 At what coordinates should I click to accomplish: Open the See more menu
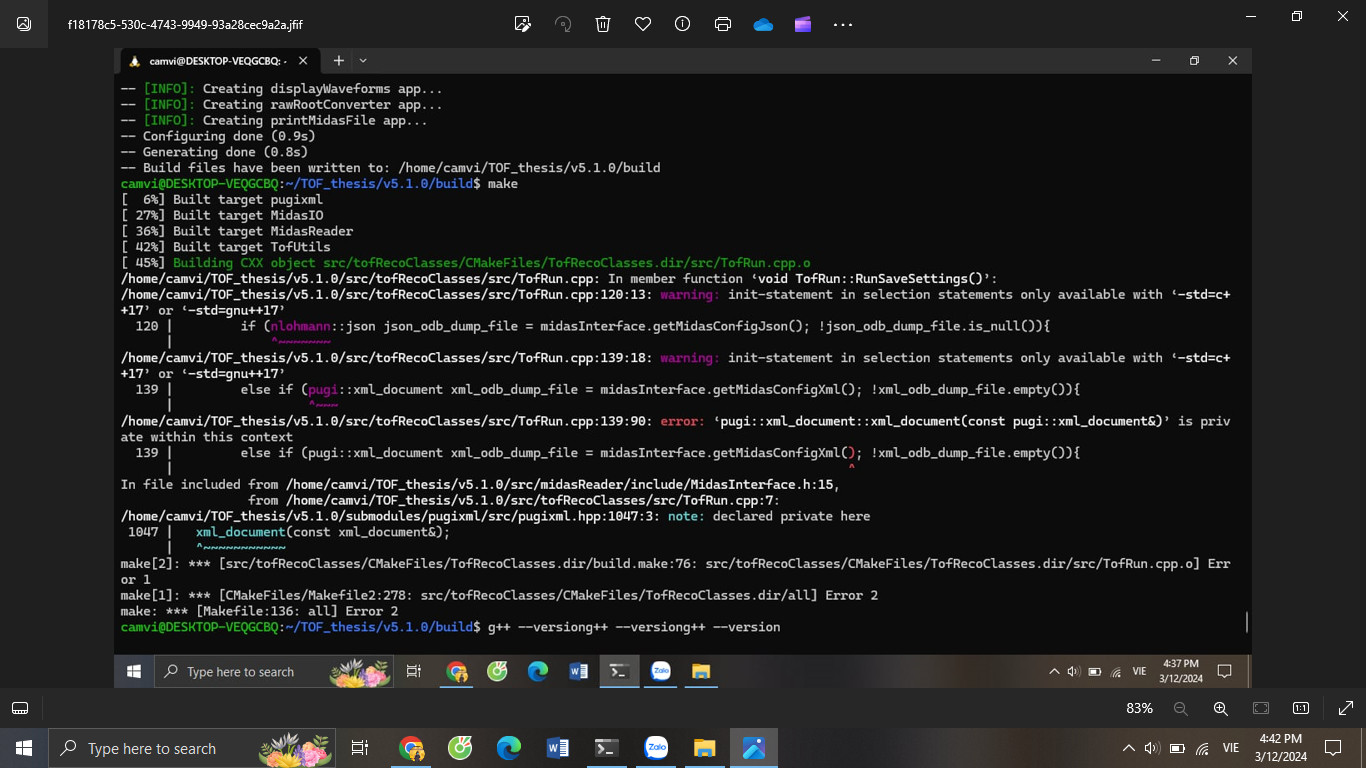point(842,23)
